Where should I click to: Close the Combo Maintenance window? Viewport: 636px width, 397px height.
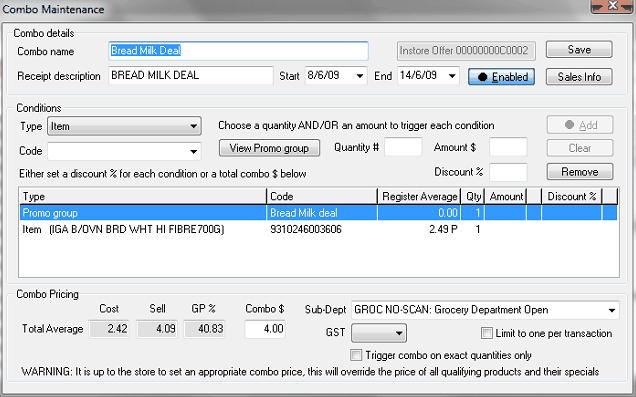tap(613, 6)
